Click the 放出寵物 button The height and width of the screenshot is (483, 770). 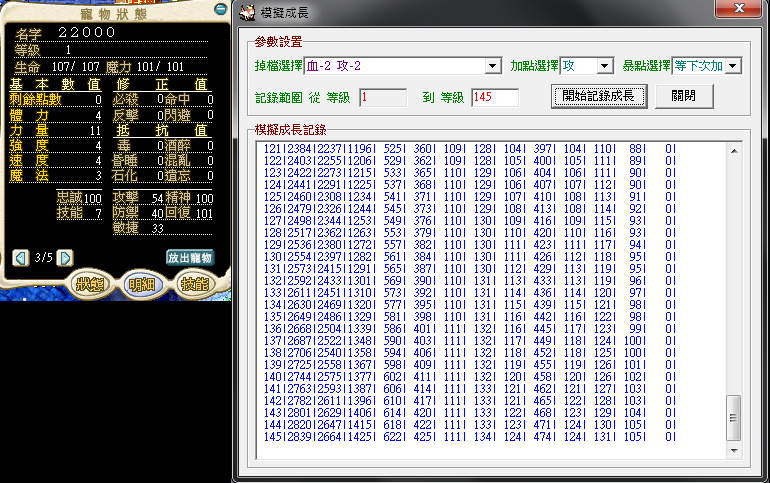click(x=190, y=258)
